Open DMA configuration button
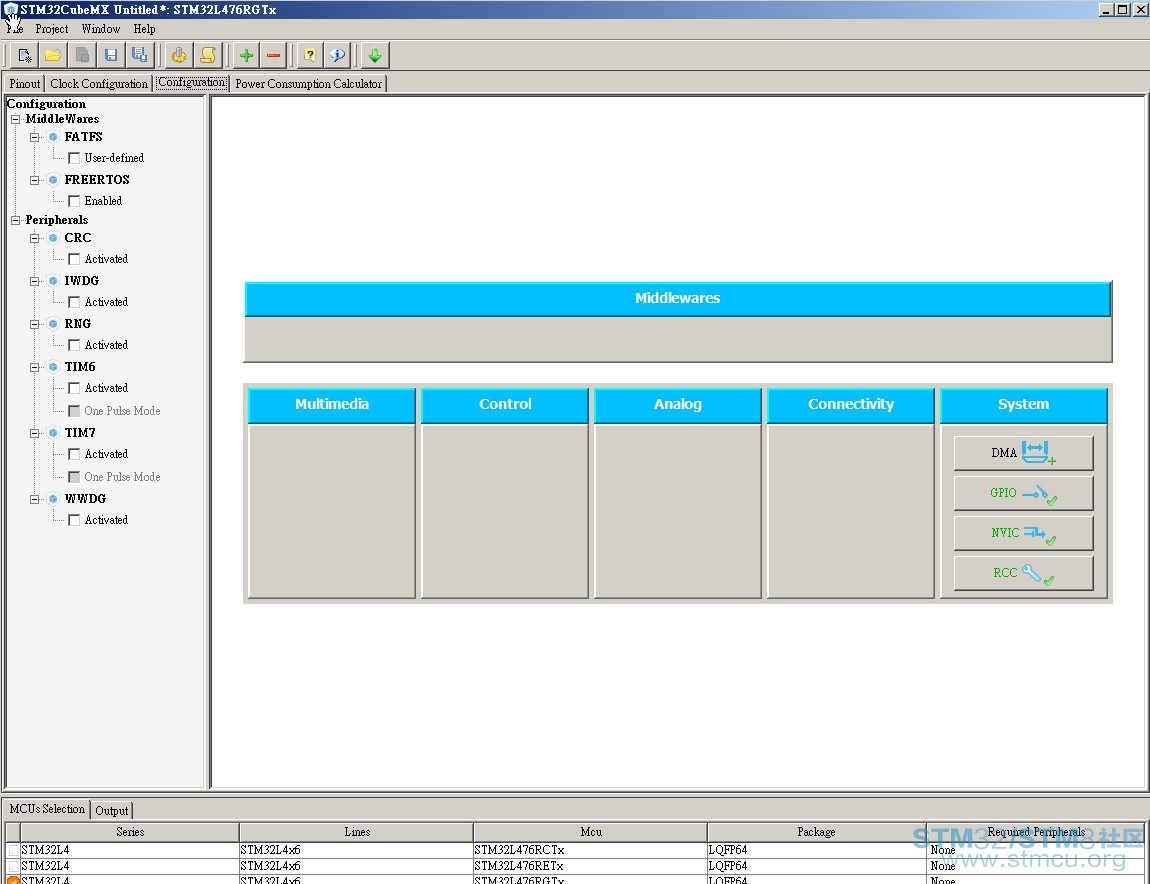The width and height of the screenshot is (1150, 884). click(x=1023, y=453)
